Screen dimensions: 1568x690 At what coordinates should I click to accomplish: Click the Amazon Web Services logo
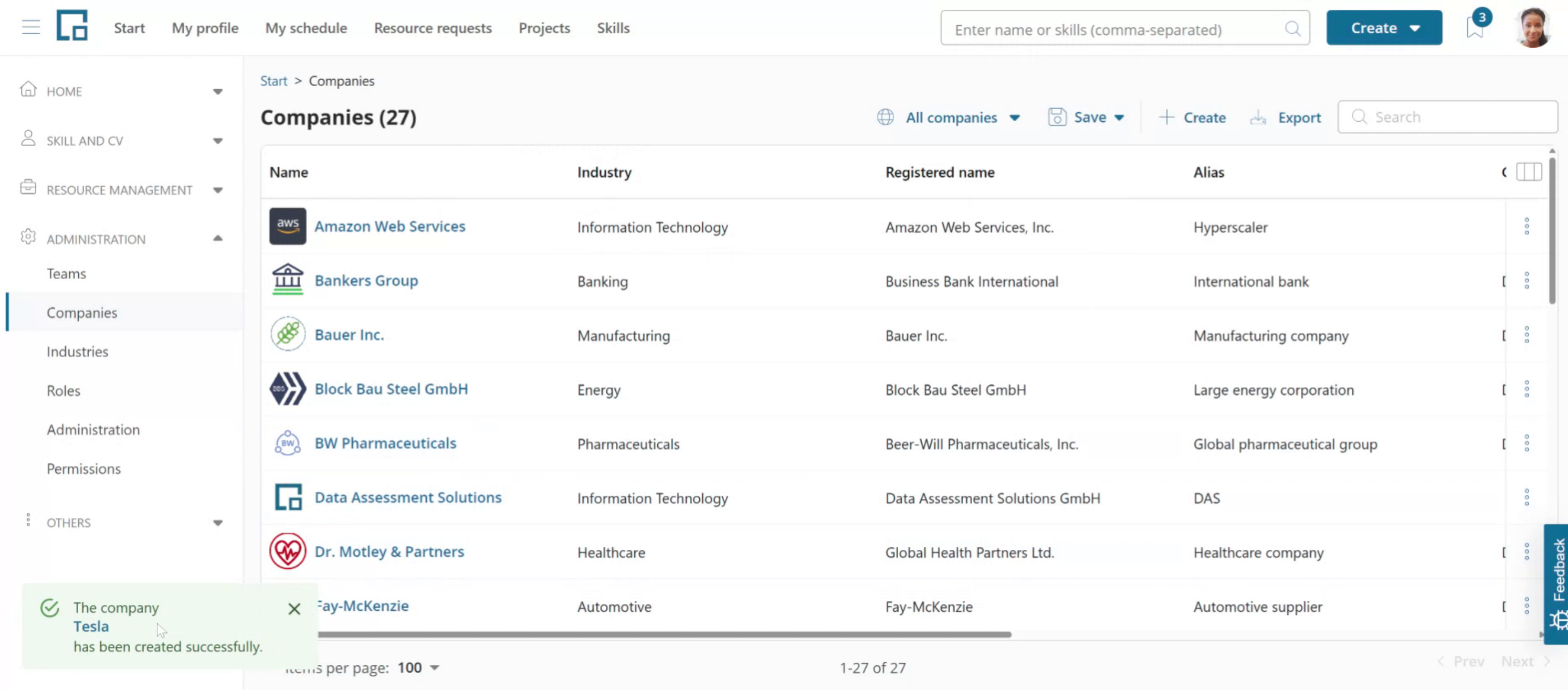pyautogui.click(x=288, y=226)
